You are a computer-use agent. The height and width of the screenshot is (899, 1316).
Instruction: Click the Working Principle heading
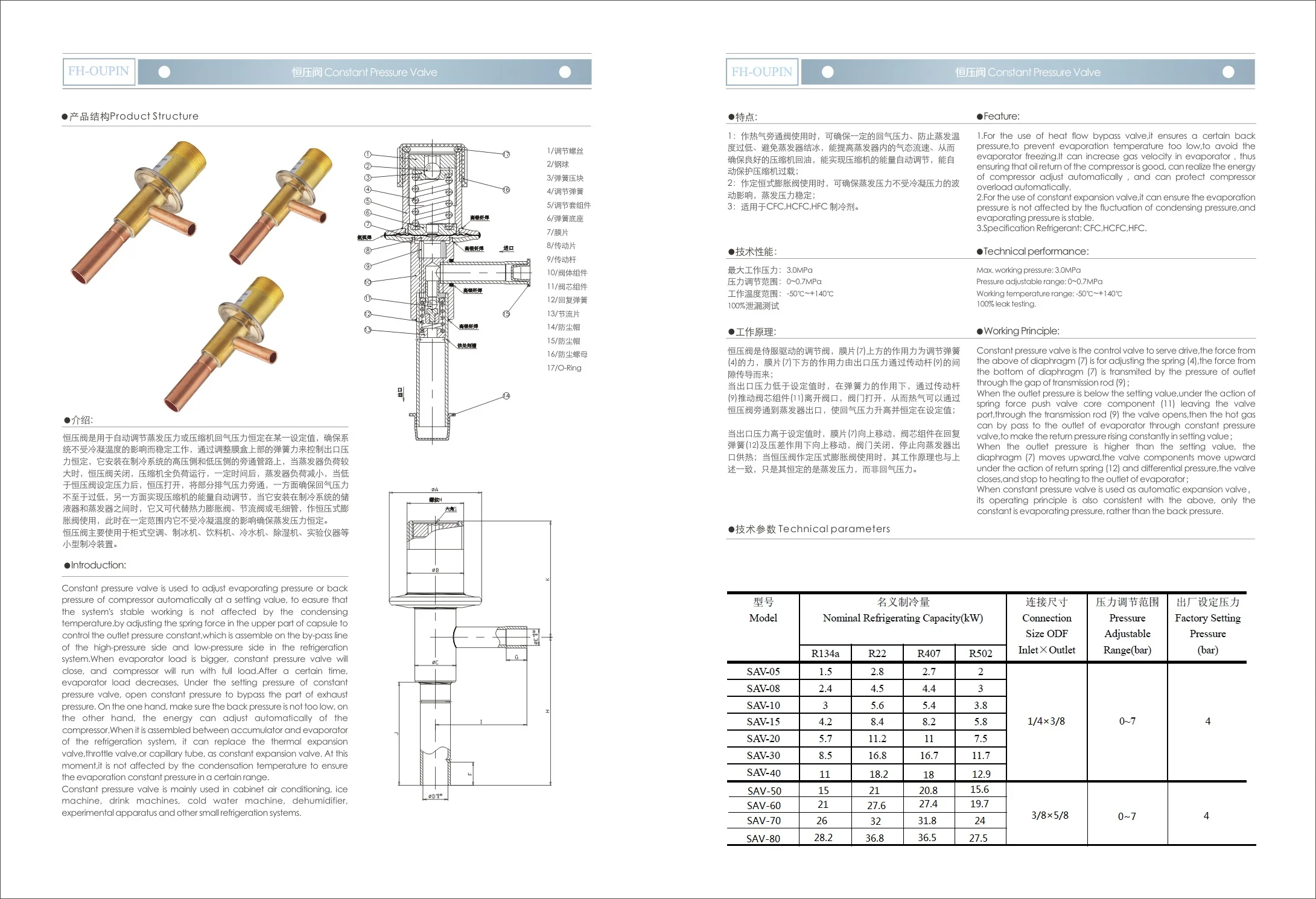click(1021, 331)
